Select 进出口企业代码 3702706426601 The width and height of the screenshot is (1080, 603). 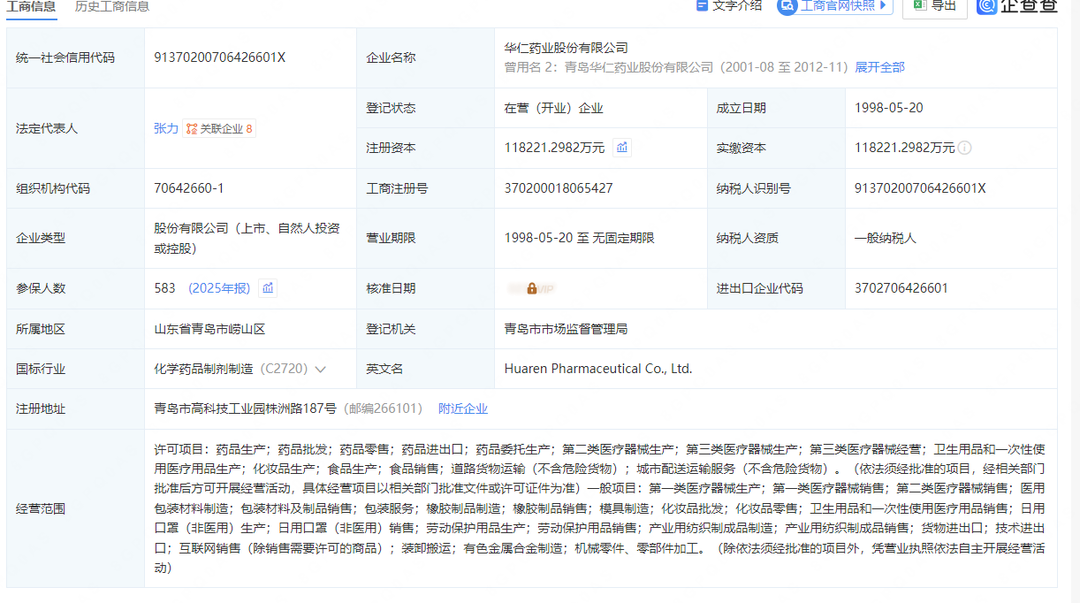click(x=902, y=288)
